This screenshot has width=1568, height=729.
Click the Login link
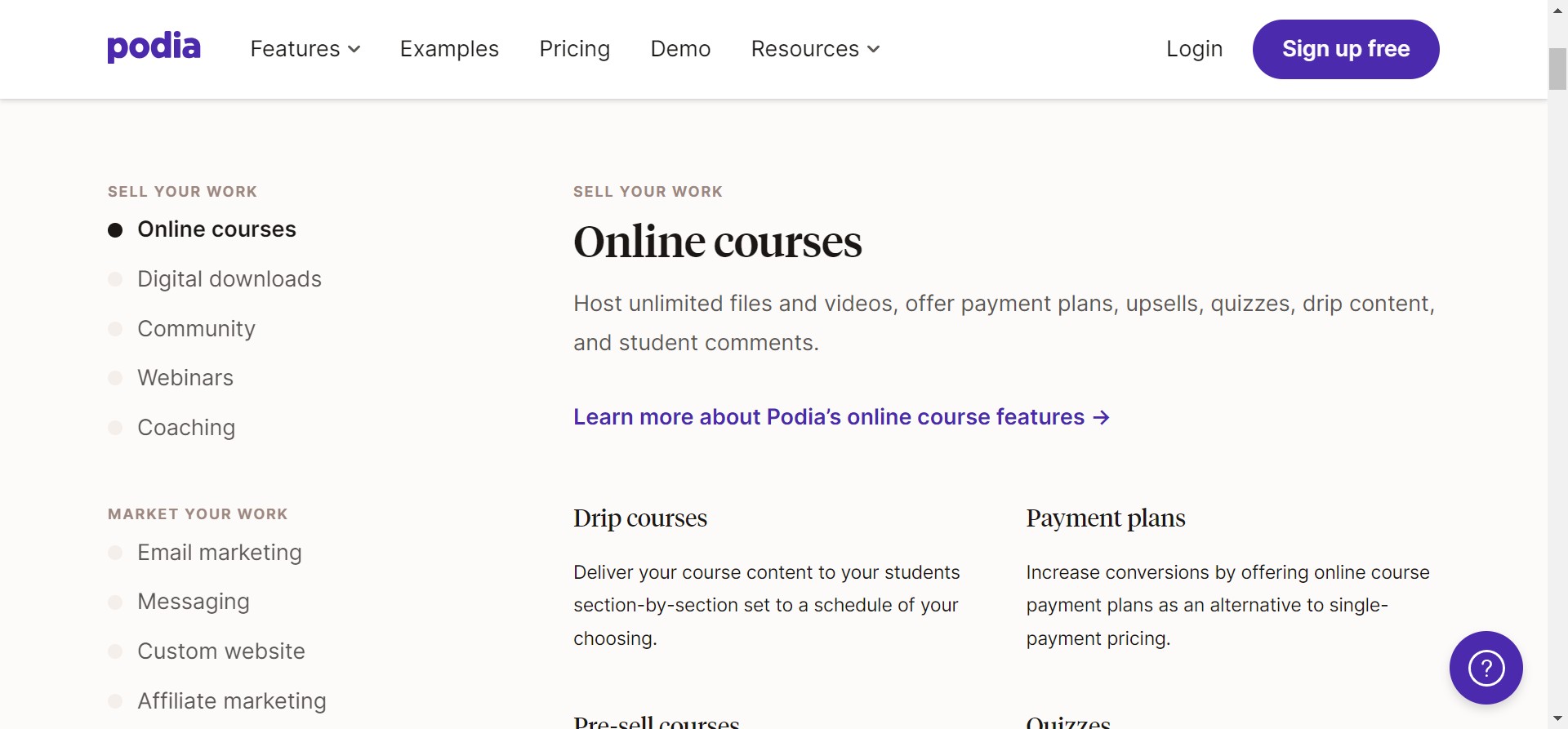1194,49
